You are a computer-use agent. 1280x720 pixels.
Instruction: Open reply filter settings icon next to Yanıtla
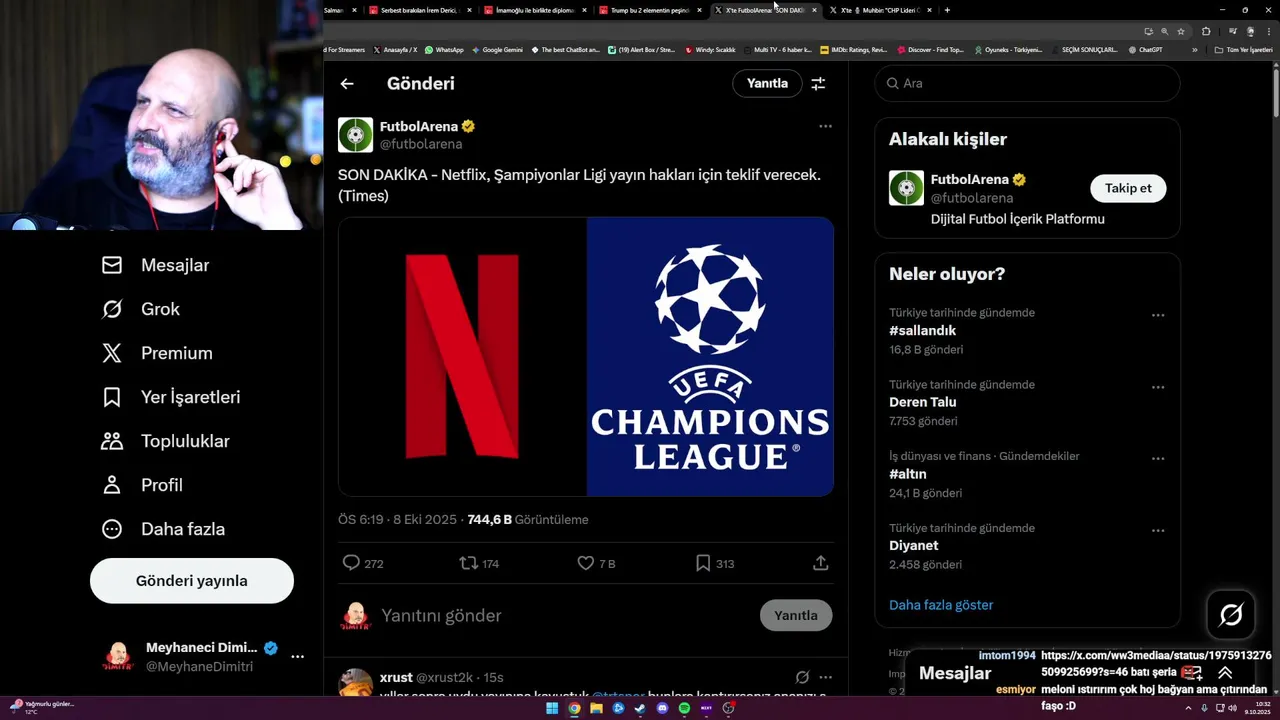click(x=818, y=84)
